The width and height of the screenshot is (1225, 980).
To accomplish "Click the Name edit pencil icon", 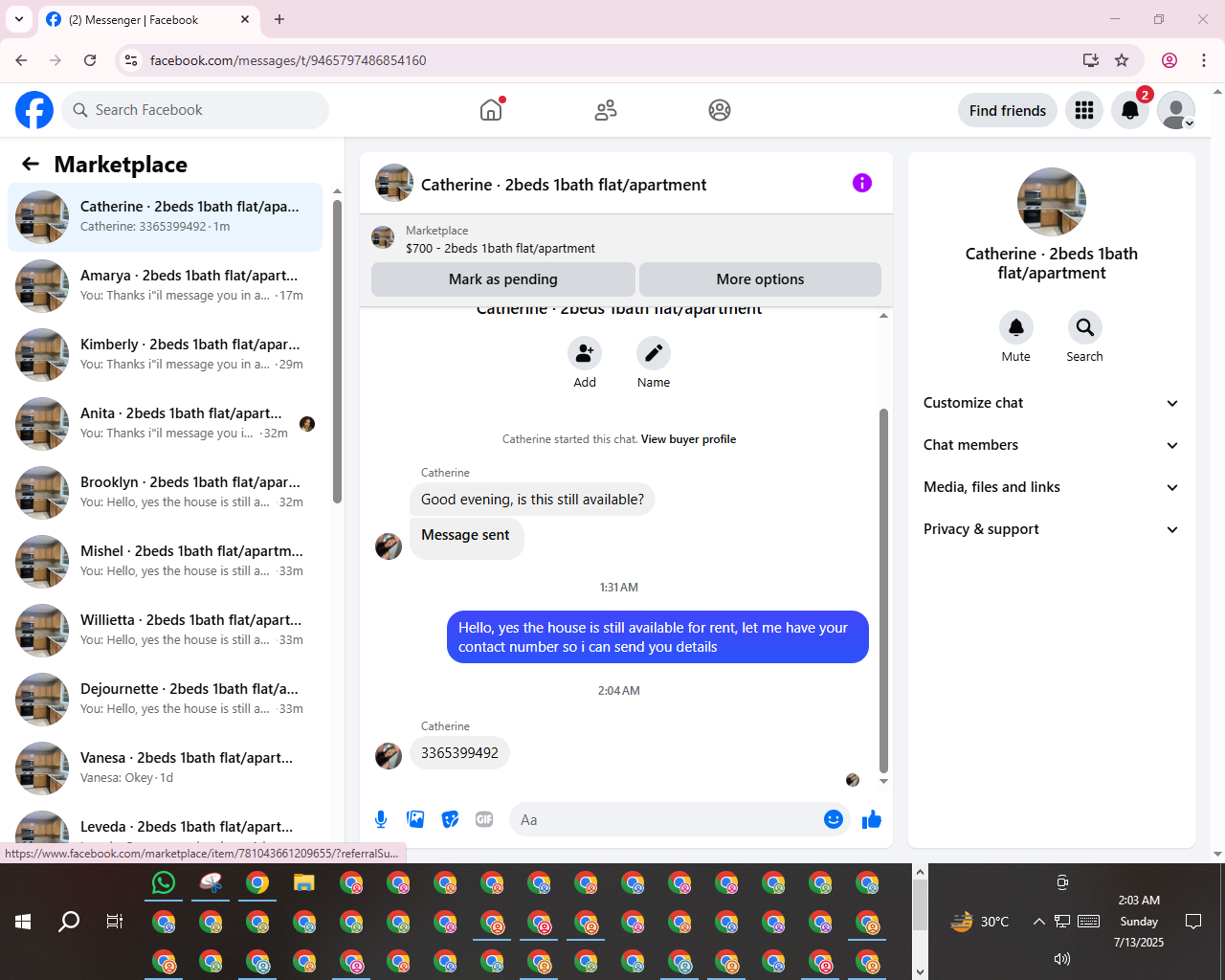I will (x=654, y=353).
